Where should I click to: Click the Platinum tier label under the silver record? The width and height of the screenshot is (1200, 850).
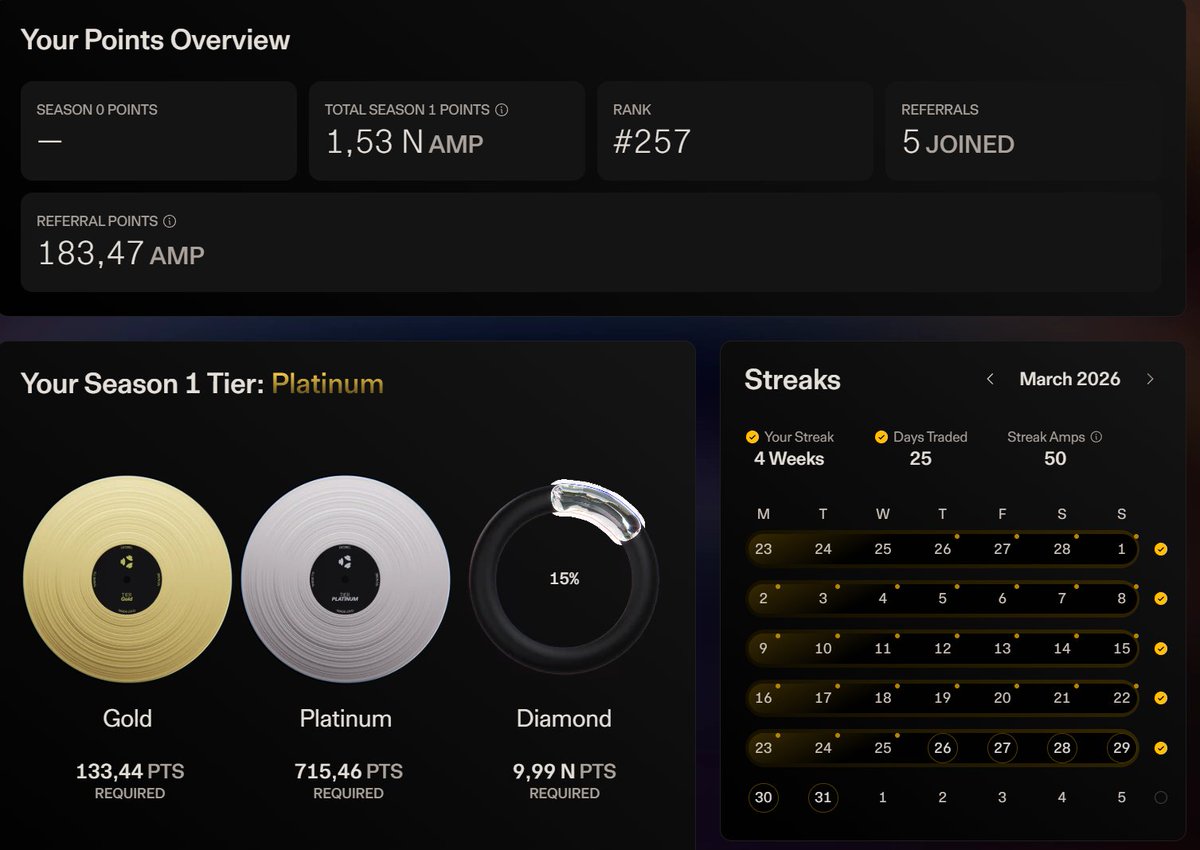[x=346, y=718]
